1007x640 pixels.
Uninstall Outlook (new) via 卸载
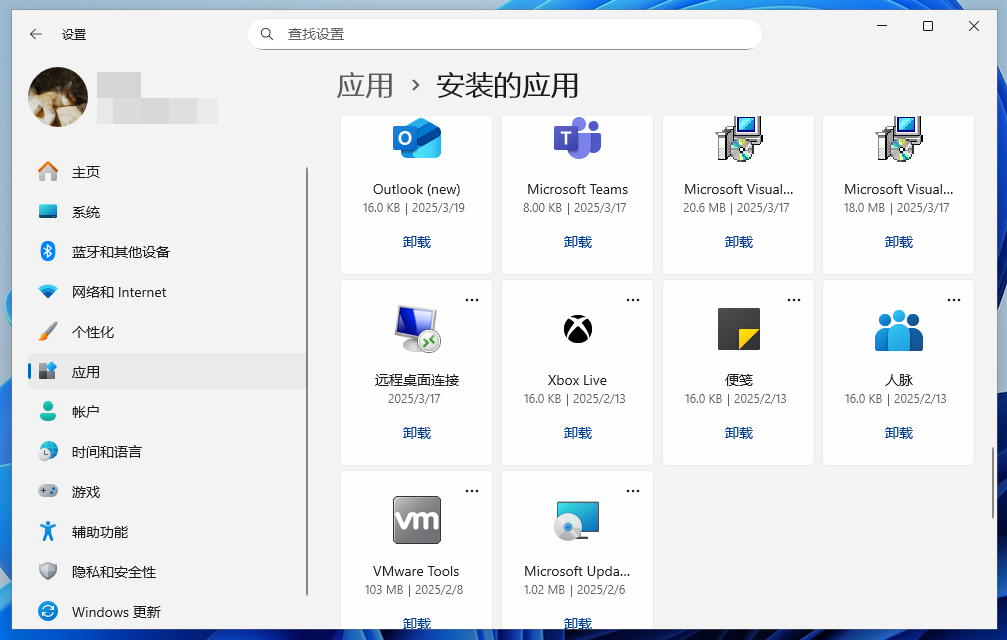coord(417,242)
